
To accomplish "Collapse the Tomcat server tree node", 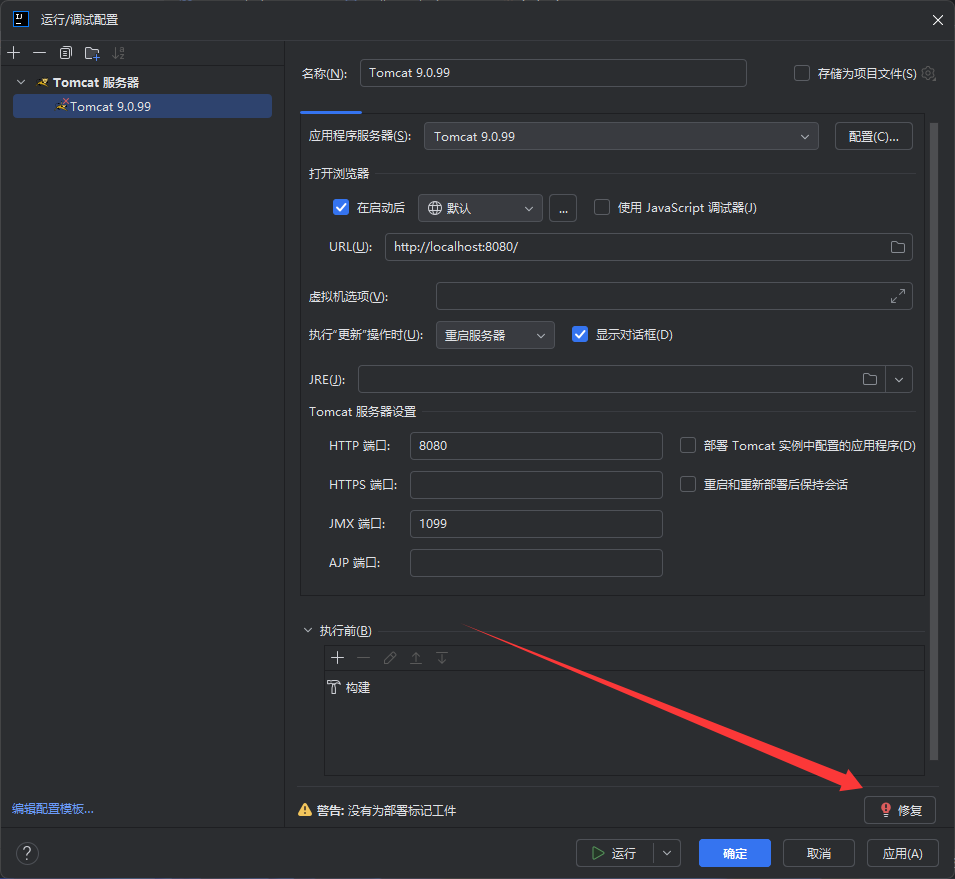I will 21,82.
